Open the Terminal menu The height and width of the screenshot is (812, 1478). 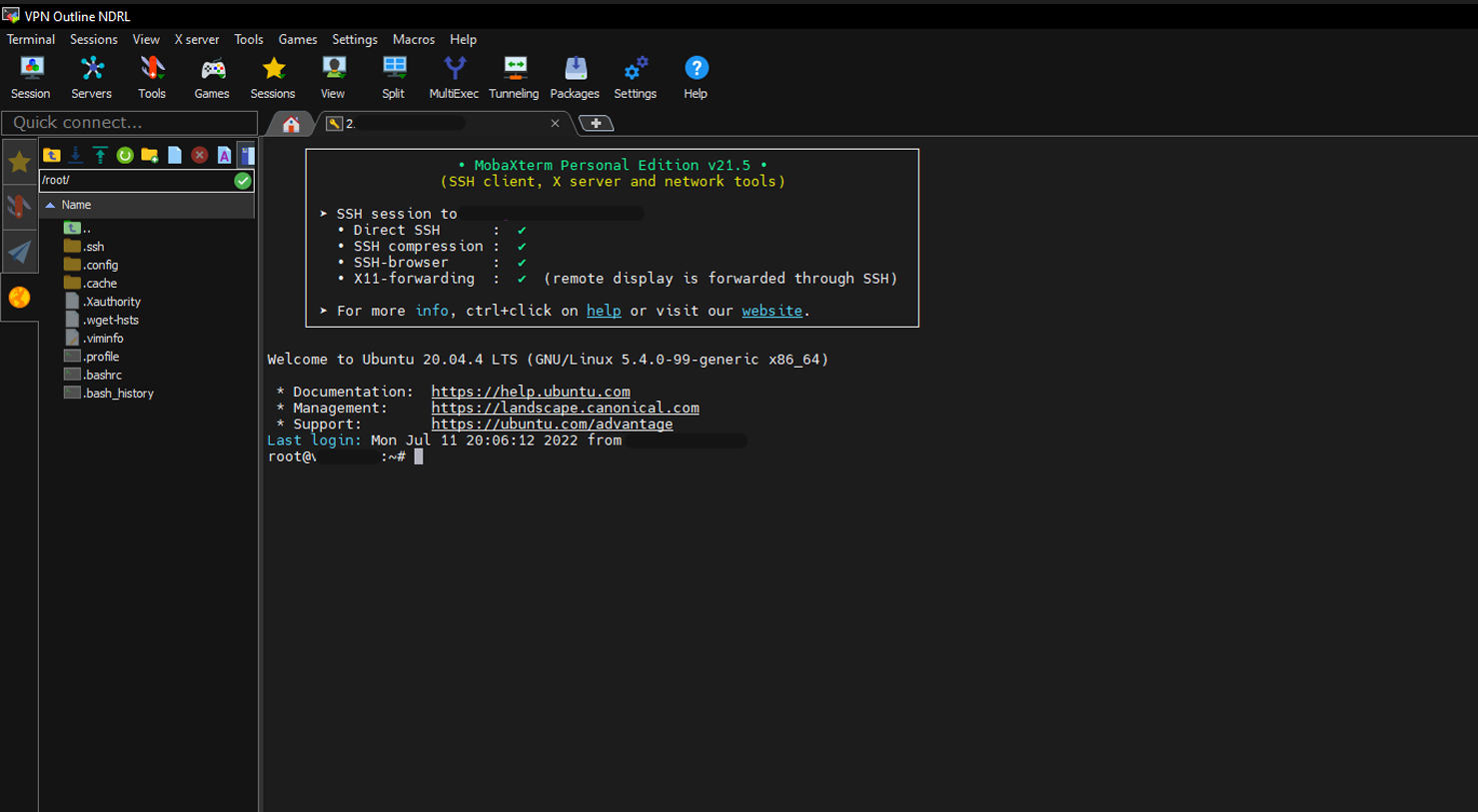tap(31, 40)
